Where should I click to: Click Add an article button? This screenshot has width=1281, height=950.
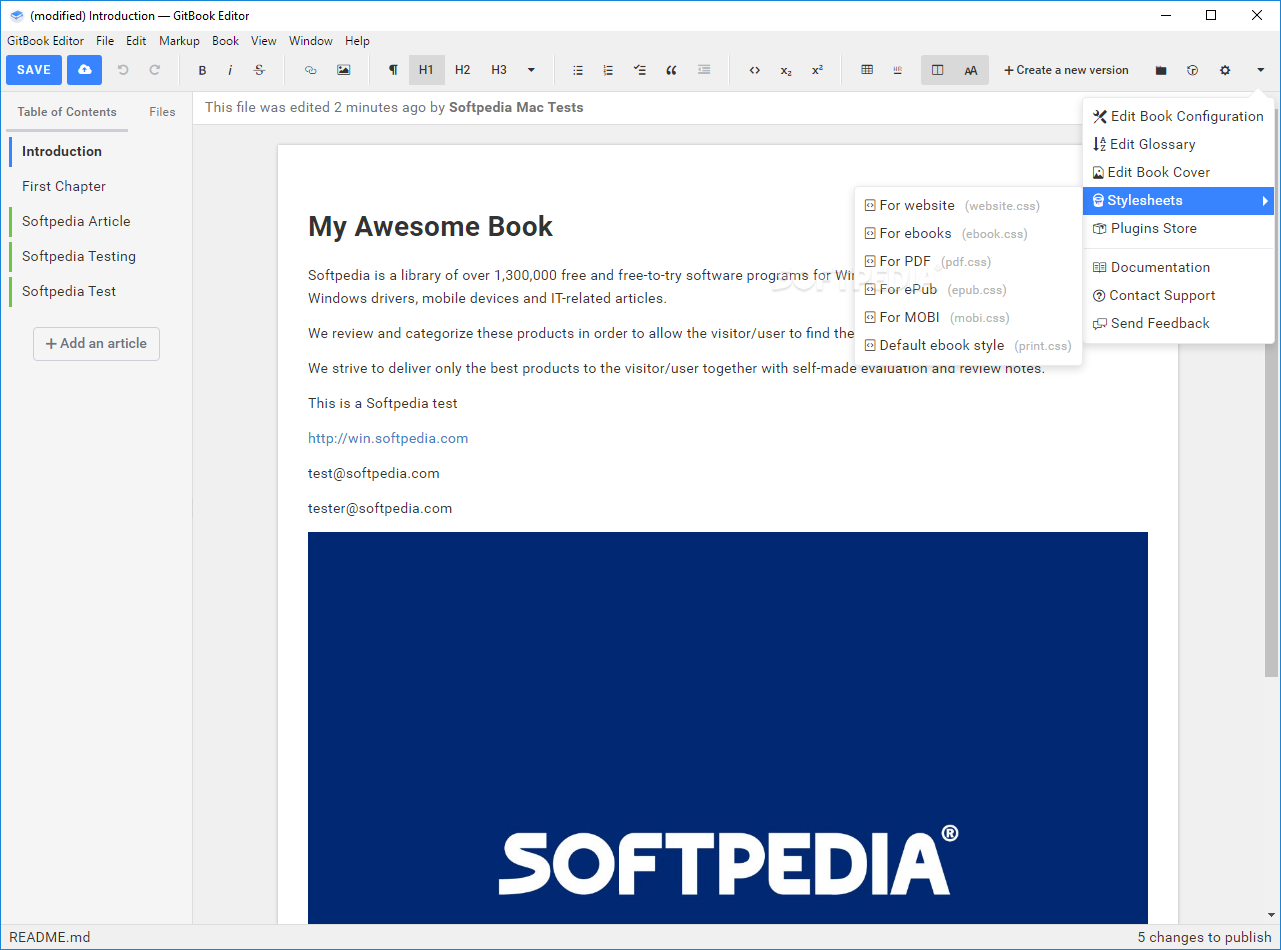96,343
